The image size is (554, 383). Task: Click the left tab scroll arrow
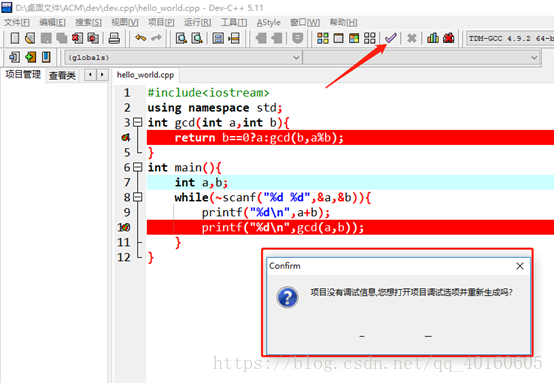91,75
